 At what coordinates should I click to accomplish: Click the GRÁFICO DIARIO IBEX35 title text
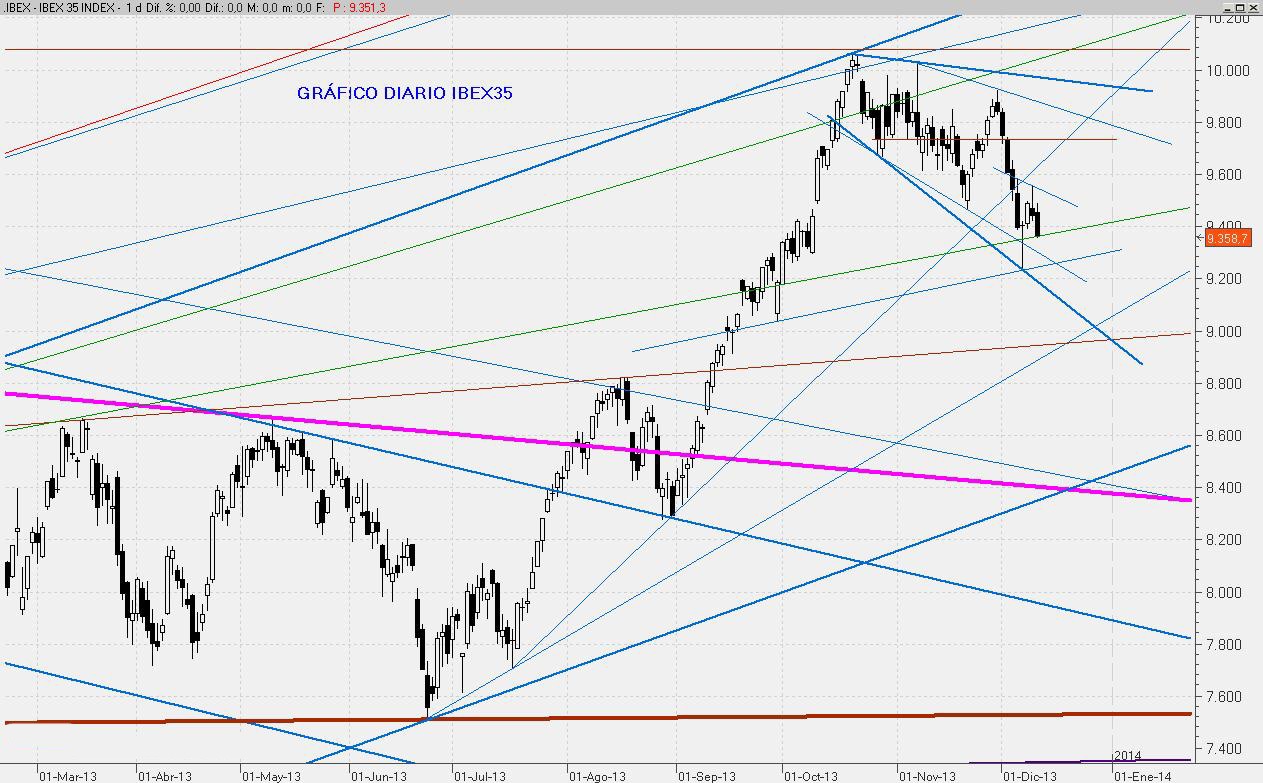pos(405,93)
